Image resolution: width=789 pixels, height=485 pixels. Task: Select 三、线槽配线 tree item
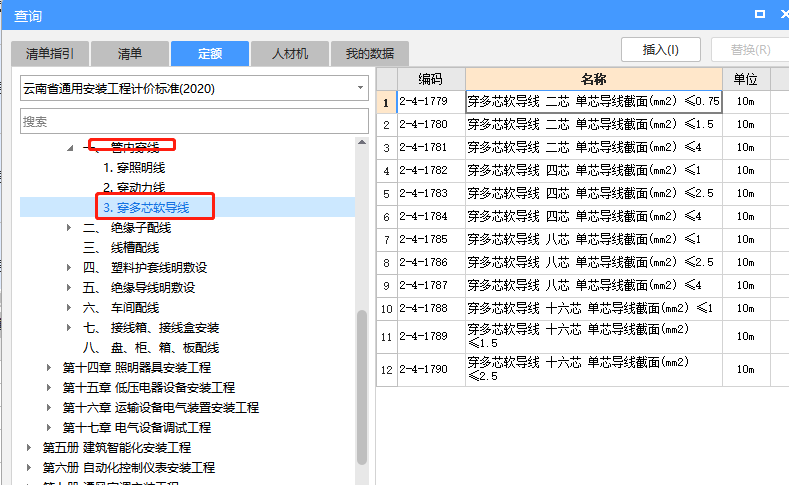pyautogui.click(x=121, y=248)
